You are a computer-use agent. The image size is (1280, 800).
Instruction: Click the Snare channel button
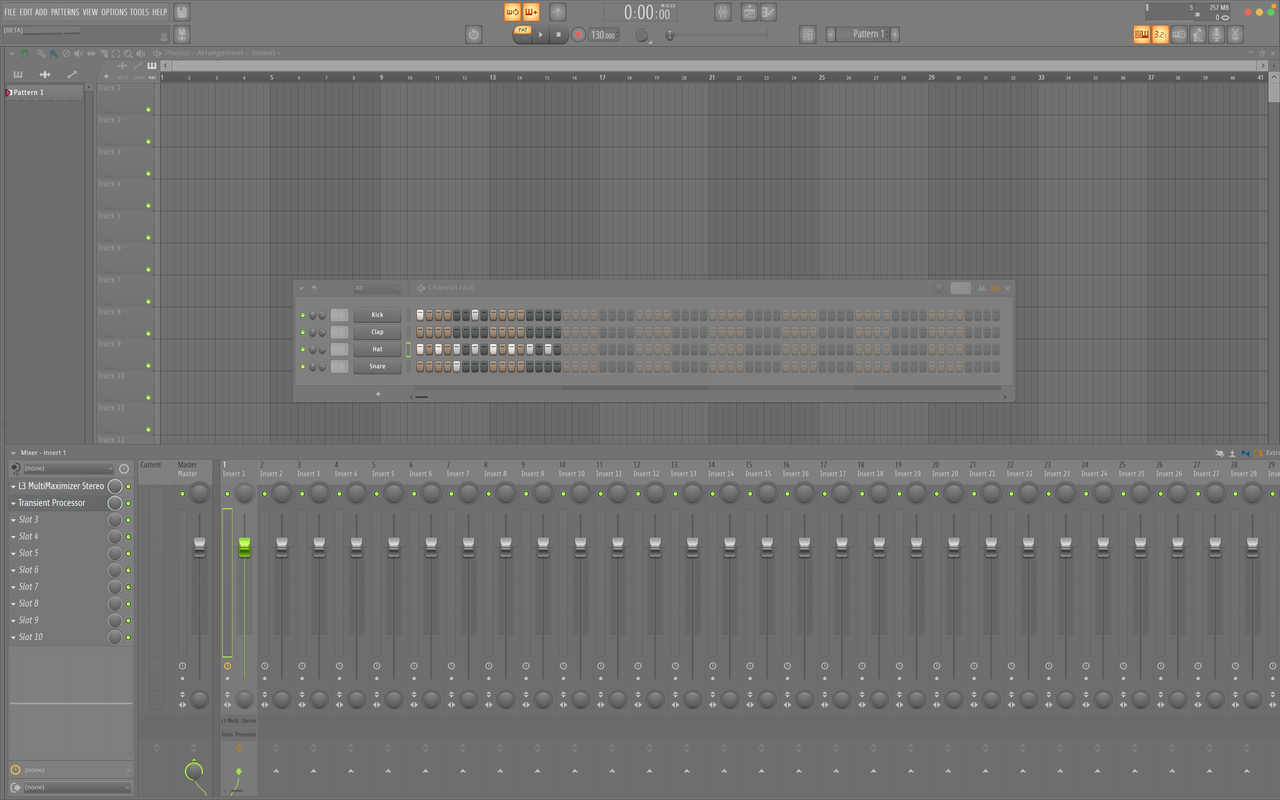[377, 366]
